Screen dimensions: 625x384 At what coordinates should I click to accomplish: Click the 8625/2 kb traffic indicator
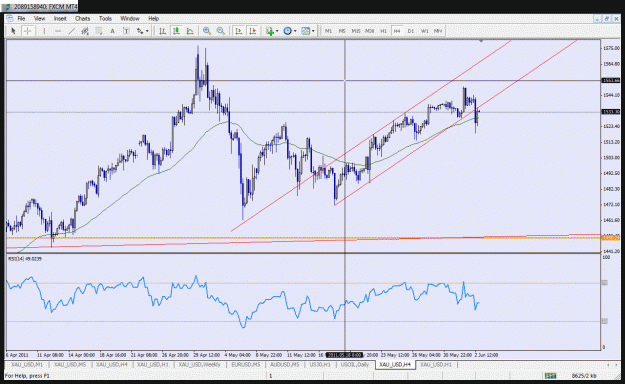(584, 375)
